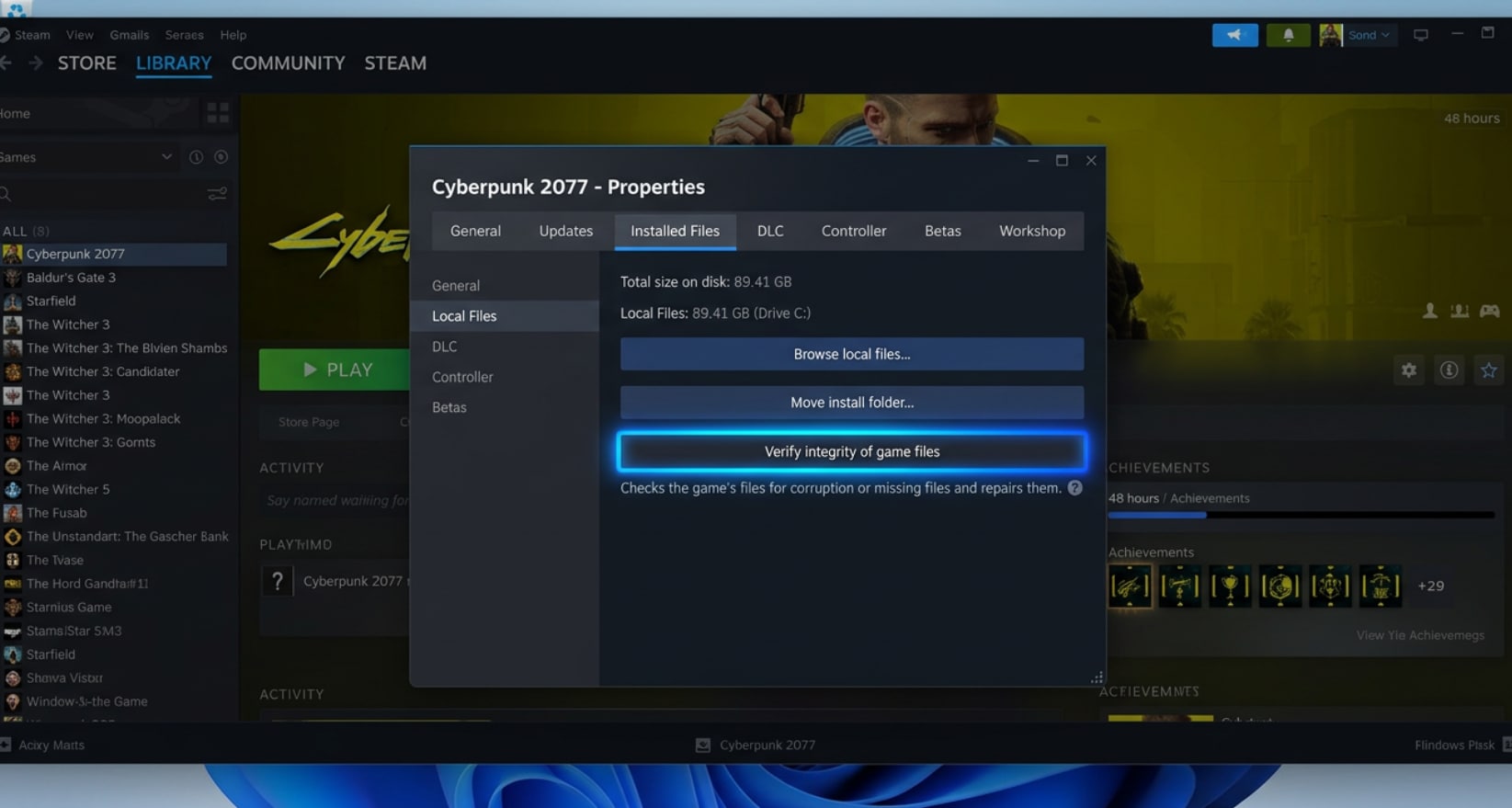Go to the COMMUNITY section
Screen dimensions: 1512x808
pos(288,63)
